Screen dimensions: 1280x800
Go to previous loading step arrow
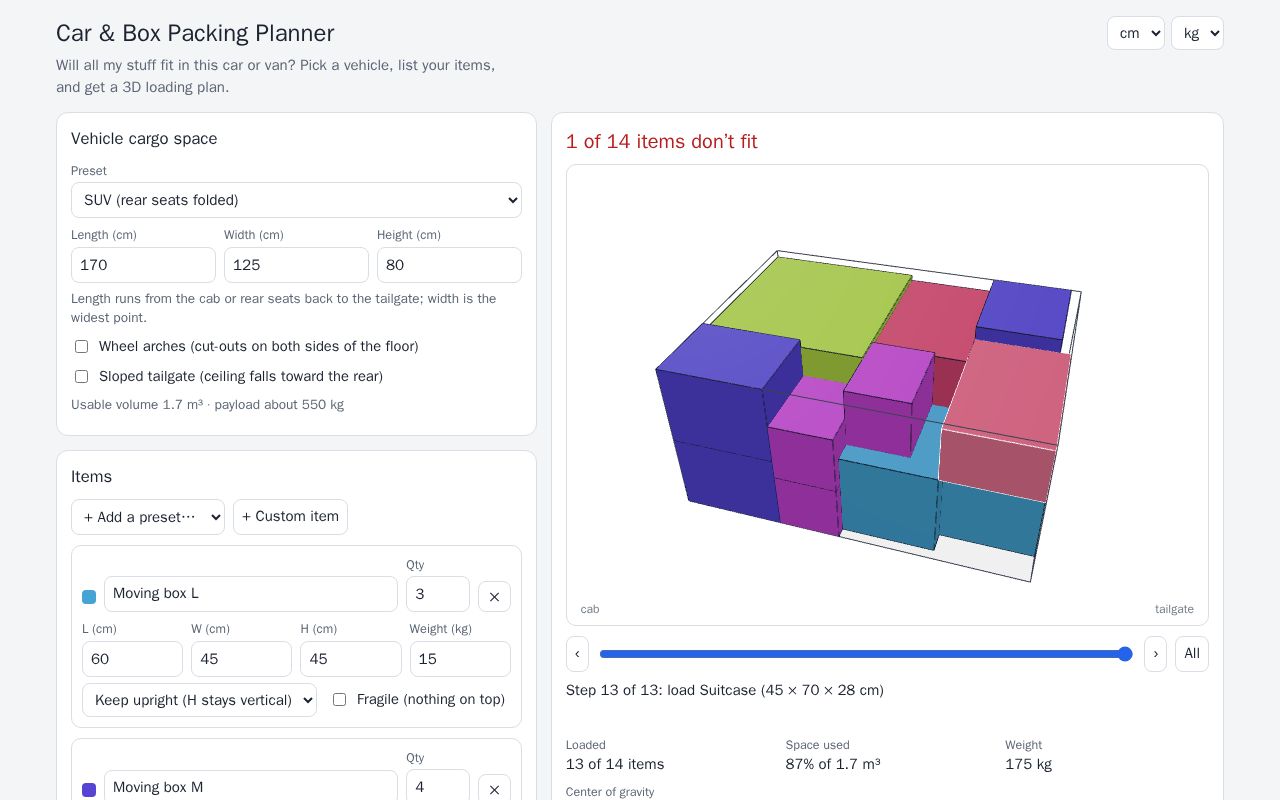(x=577, y=654)
